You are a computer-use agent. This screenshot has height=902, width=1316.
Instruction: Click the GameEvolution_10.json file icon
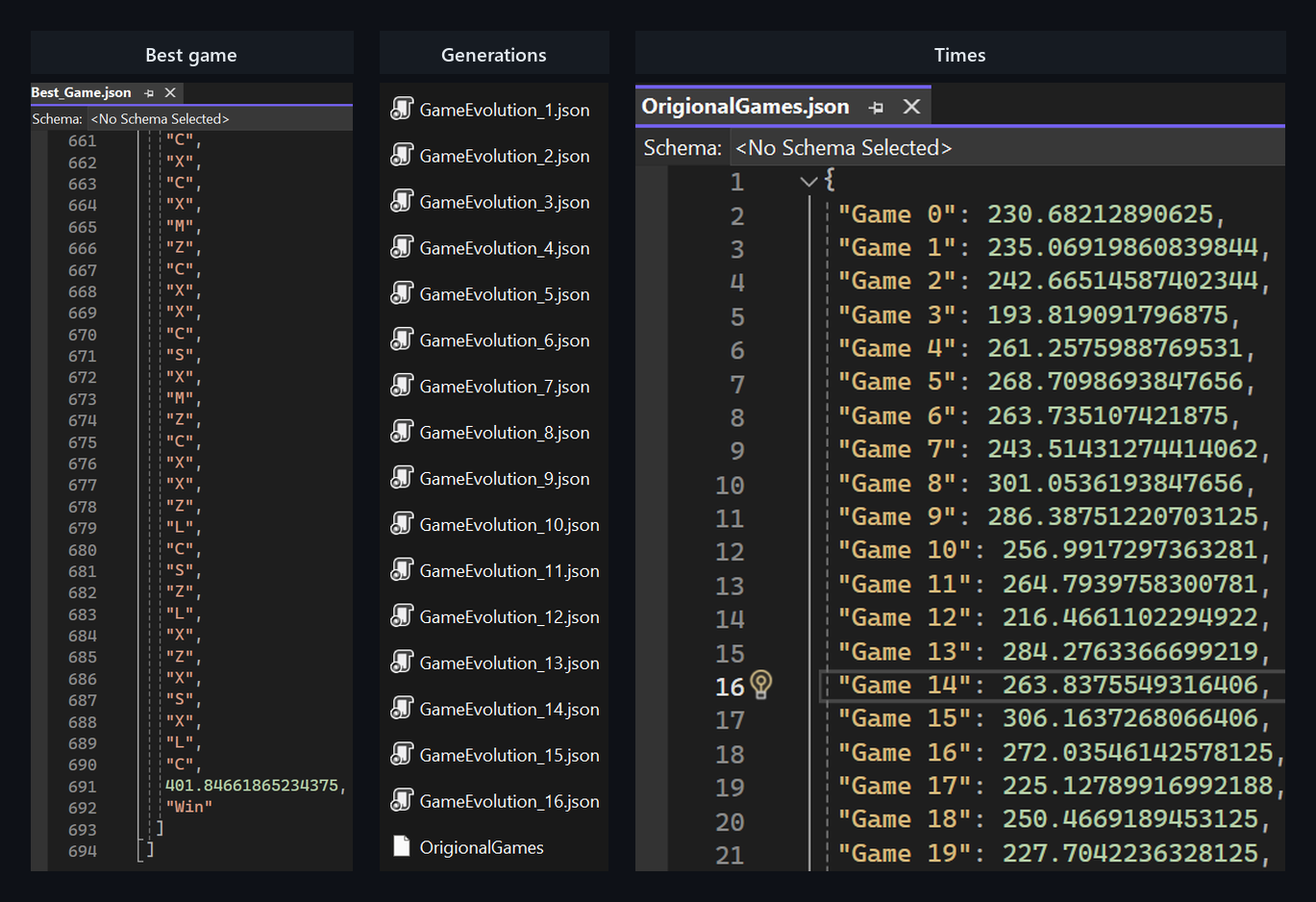(x=402, y=524)
